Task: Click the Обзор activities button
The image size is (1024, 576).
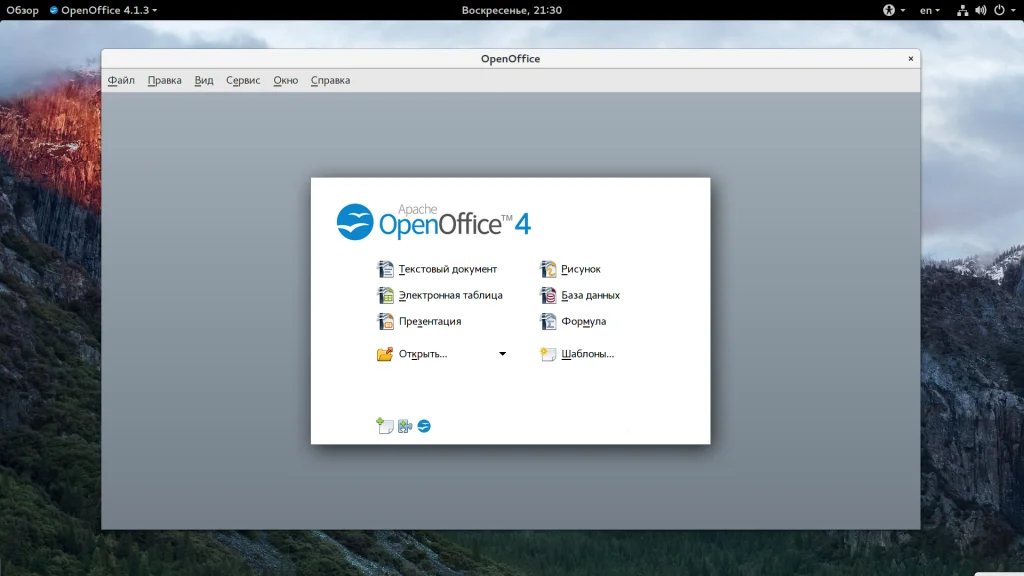Action: click(x=22, y=10)
